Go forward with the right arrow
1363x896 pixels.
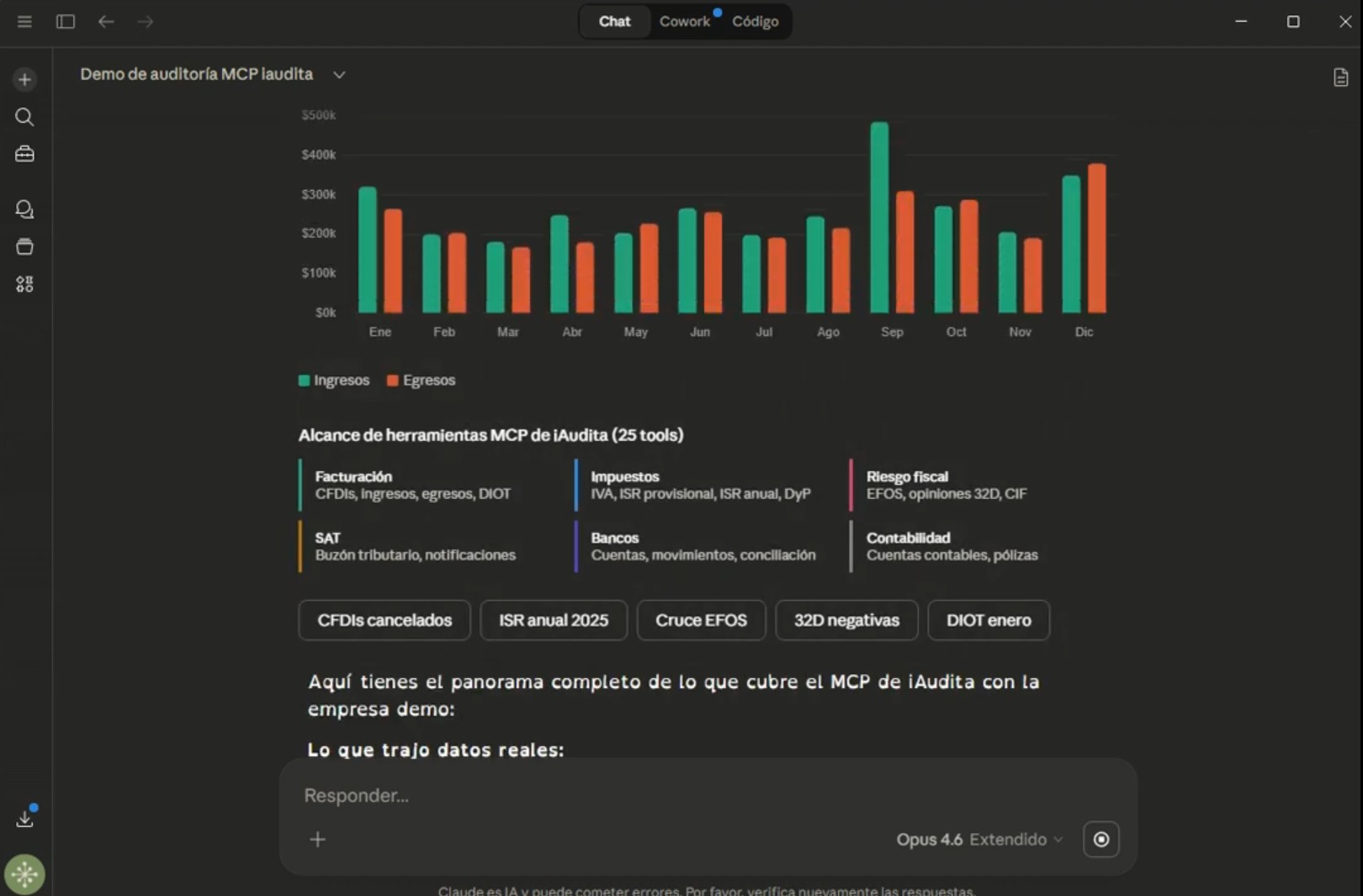(x=146, y=22)
